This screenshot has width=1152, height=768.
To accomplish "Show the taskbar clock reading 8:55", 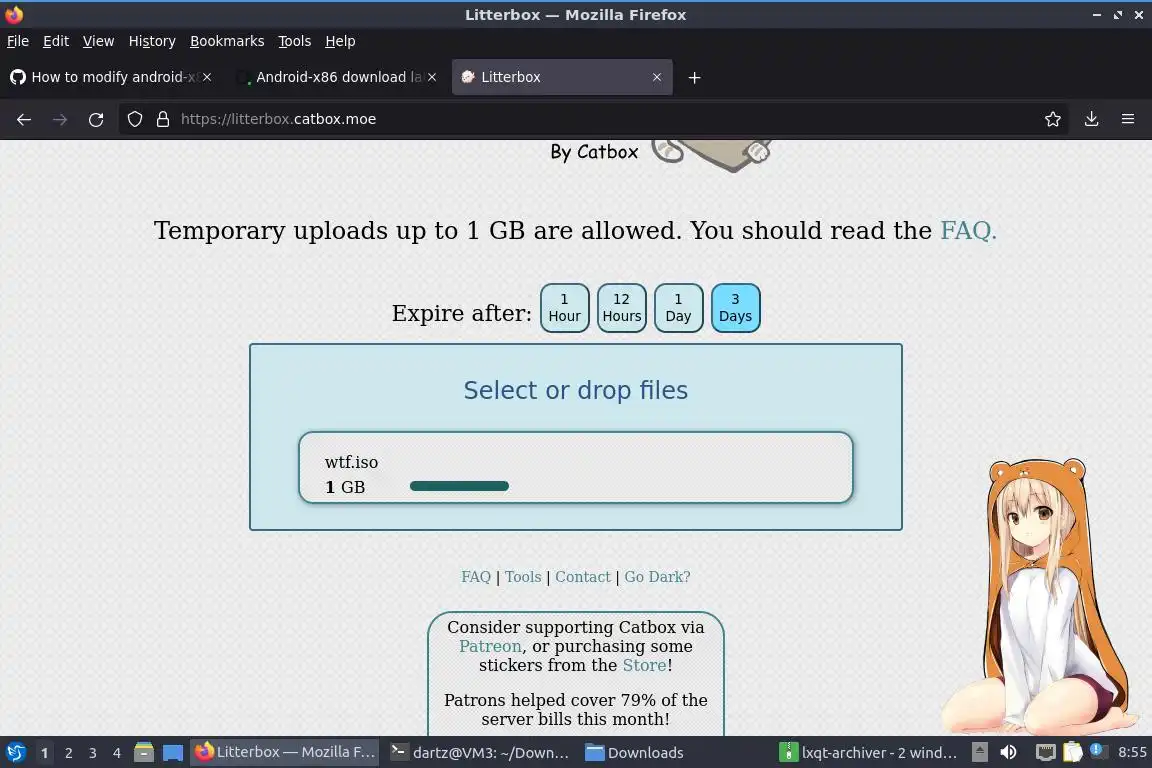I will tap(1132, 753).
